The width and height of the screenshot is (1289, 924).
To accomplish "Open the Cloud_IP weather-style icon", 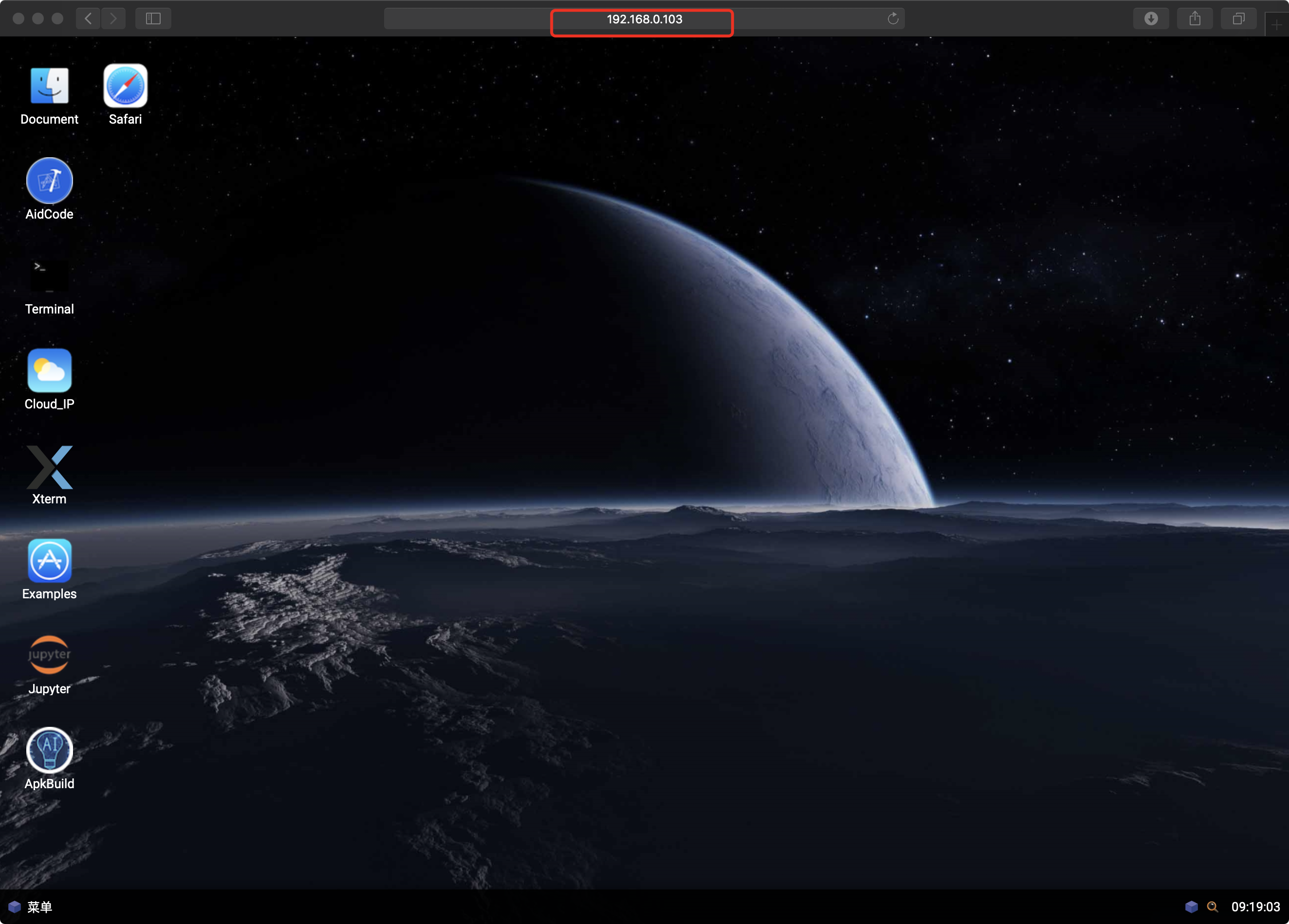I will coord(50,370).
